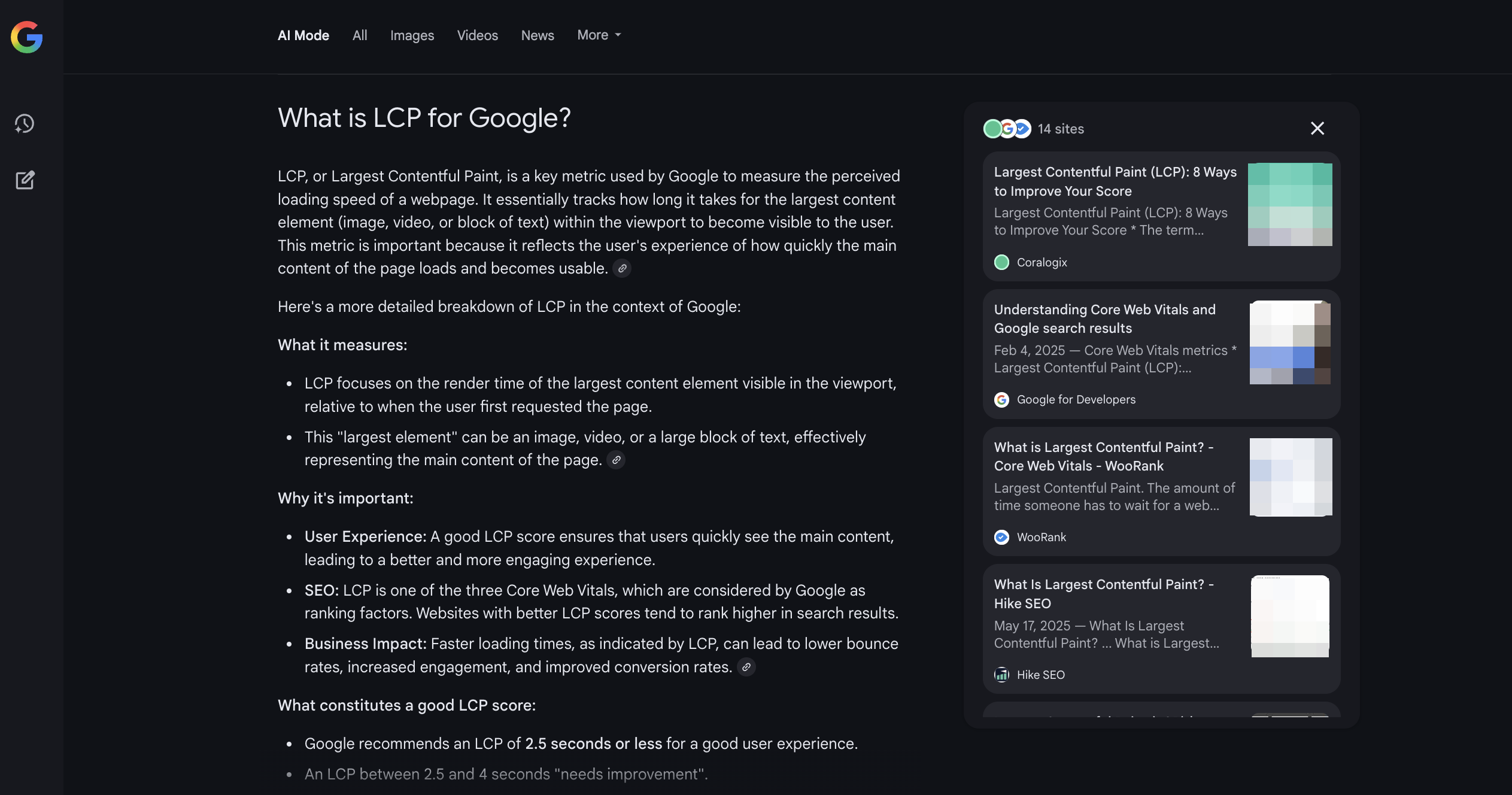The height and width of the screenshot is (795, 1512).
Task: Switch to the Images tab
Action: click(412, 35)
